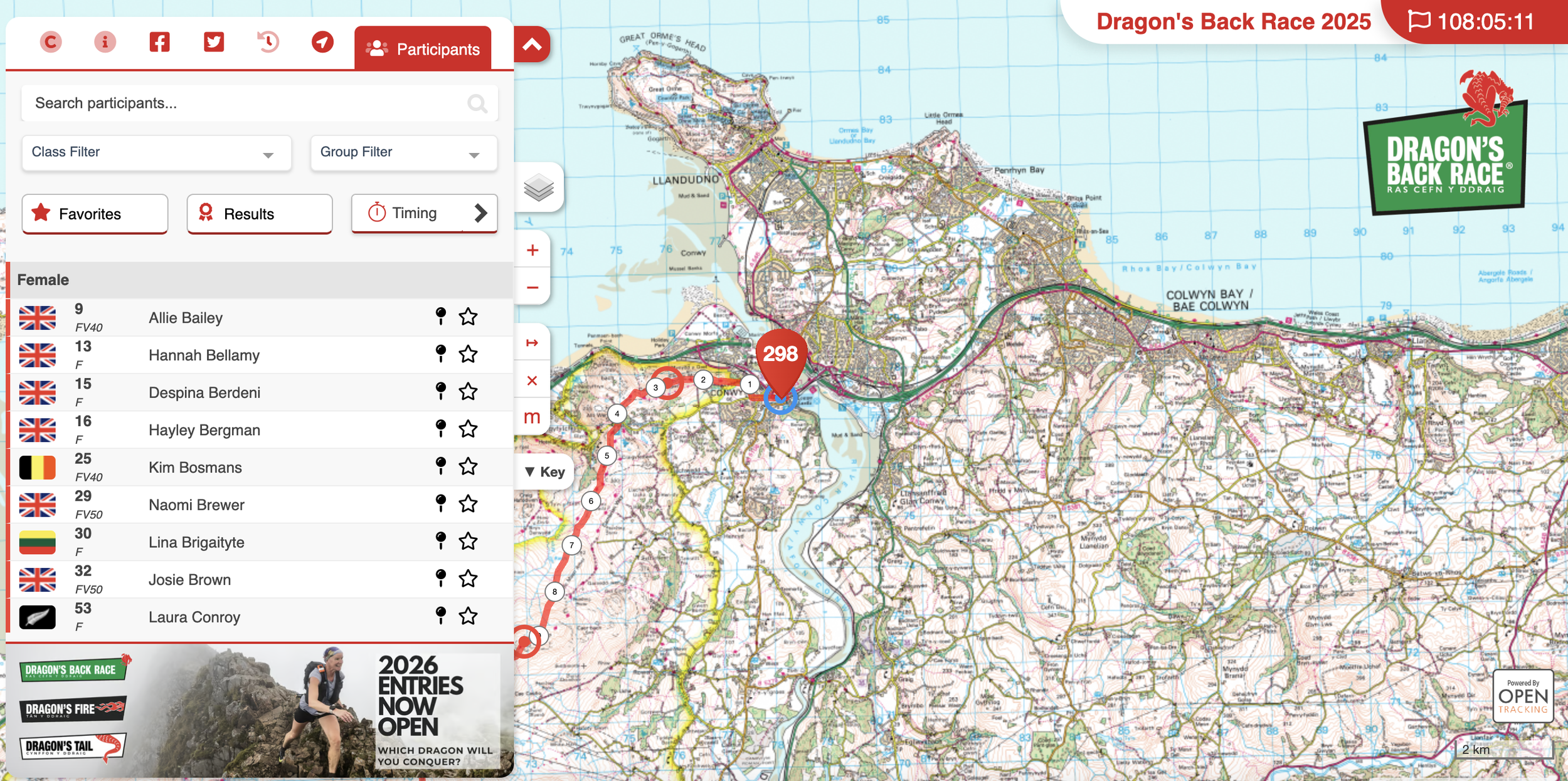
Task: Zoom in with the plus map control
Action: 532,250
